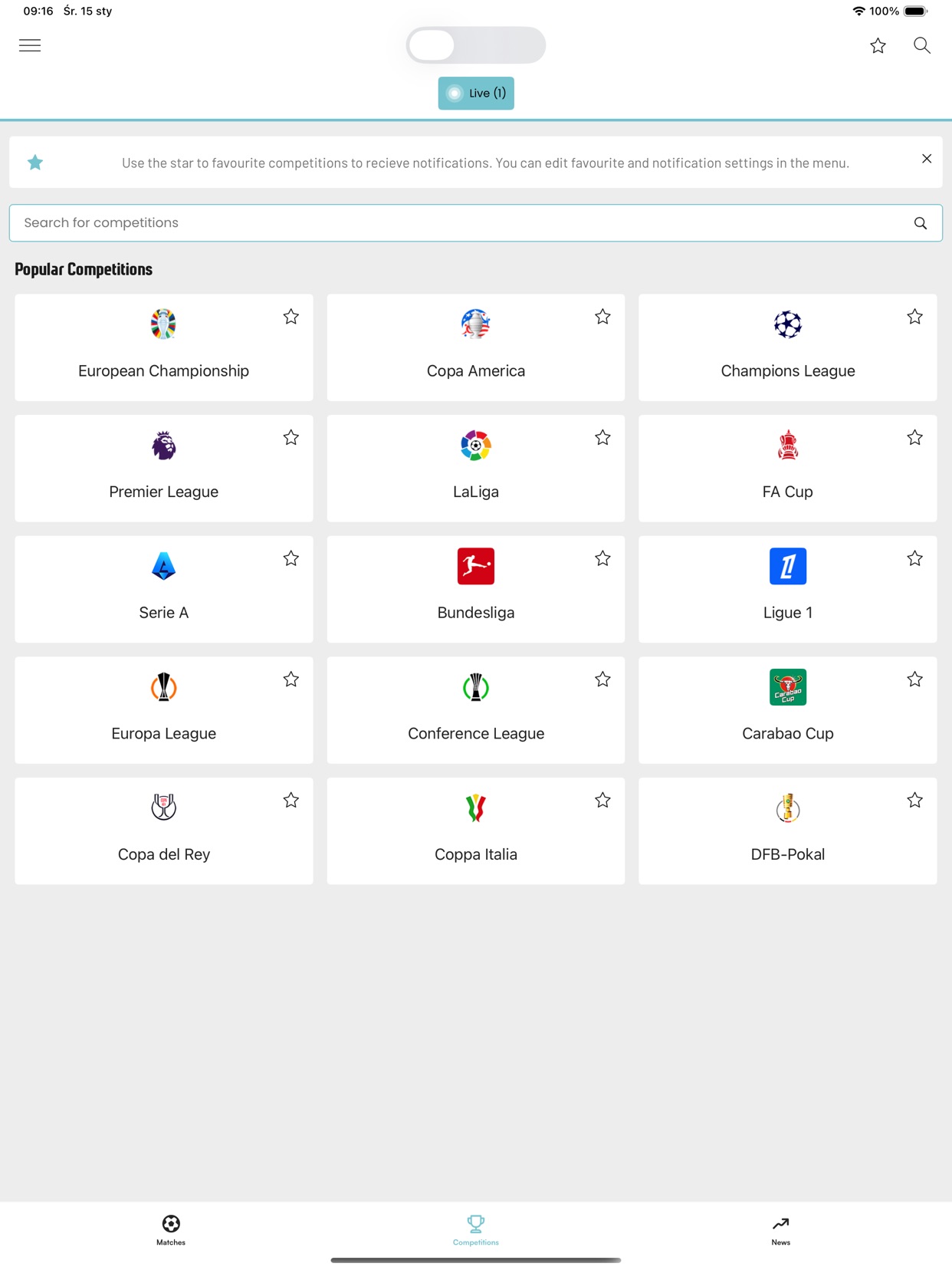Favourite FA Cup with its star
Viewport: 952px width, 1270px height.
(915, 438)
